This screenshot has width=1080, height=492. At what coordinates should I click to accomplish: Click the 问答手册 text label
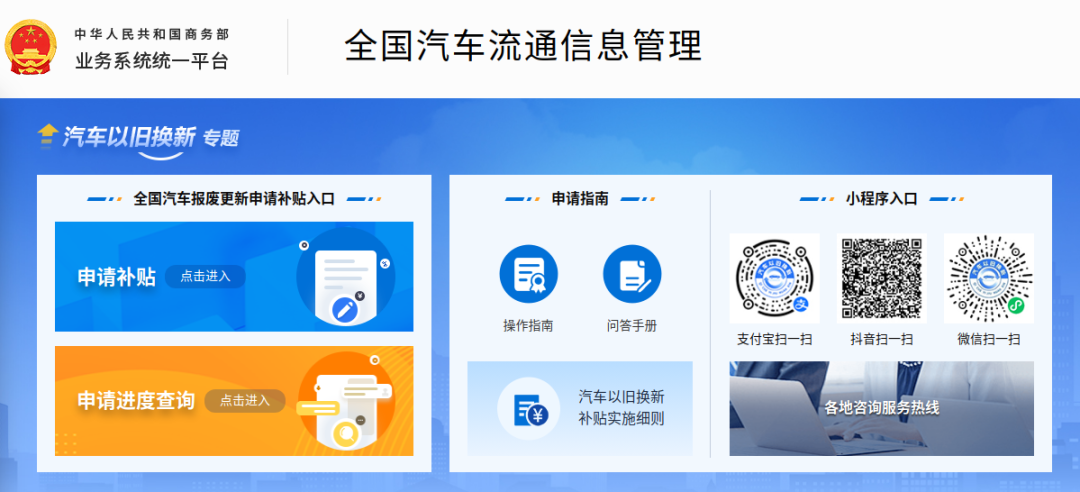click(632, 326)
